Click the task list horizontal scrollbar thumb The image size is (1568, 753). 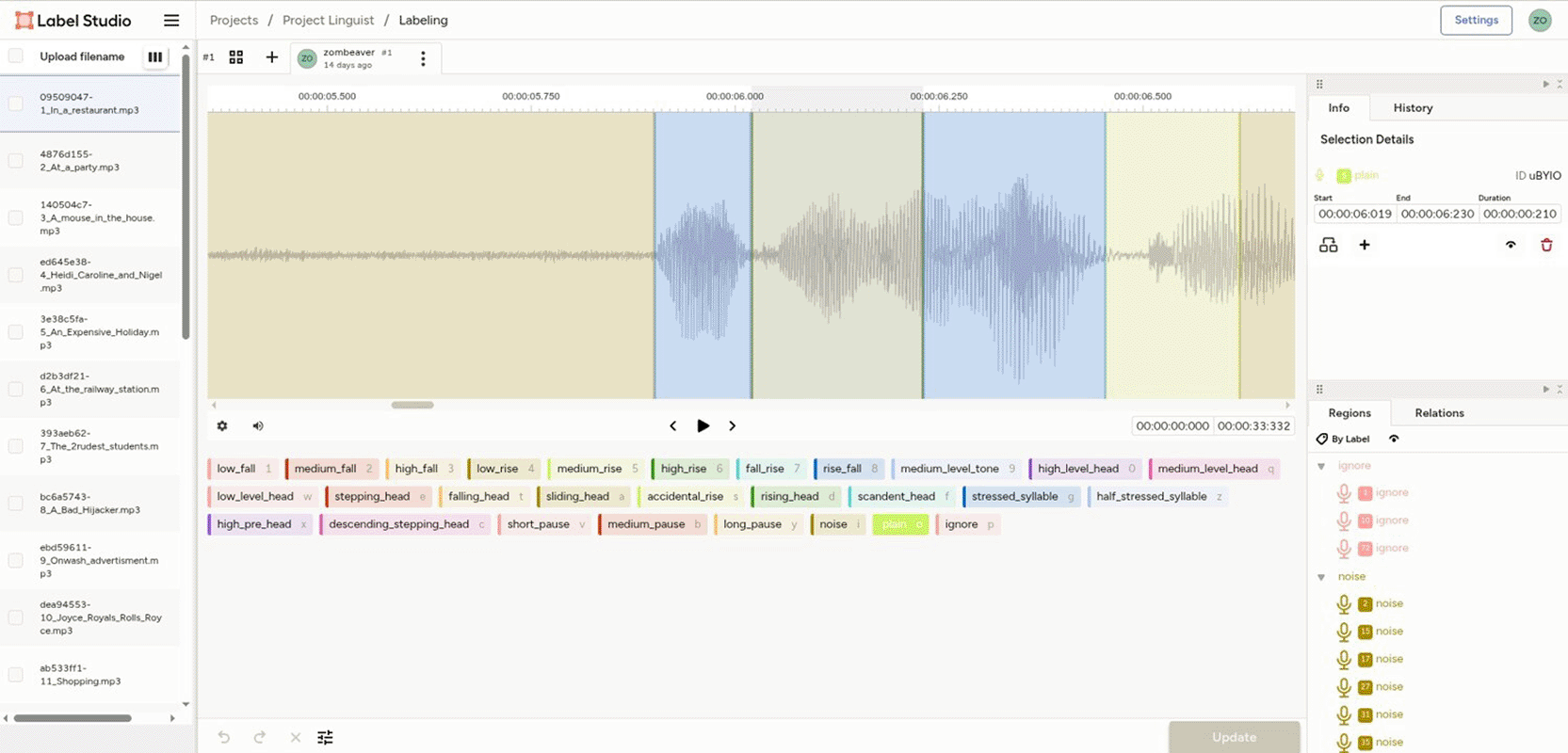tap(73, 718)
